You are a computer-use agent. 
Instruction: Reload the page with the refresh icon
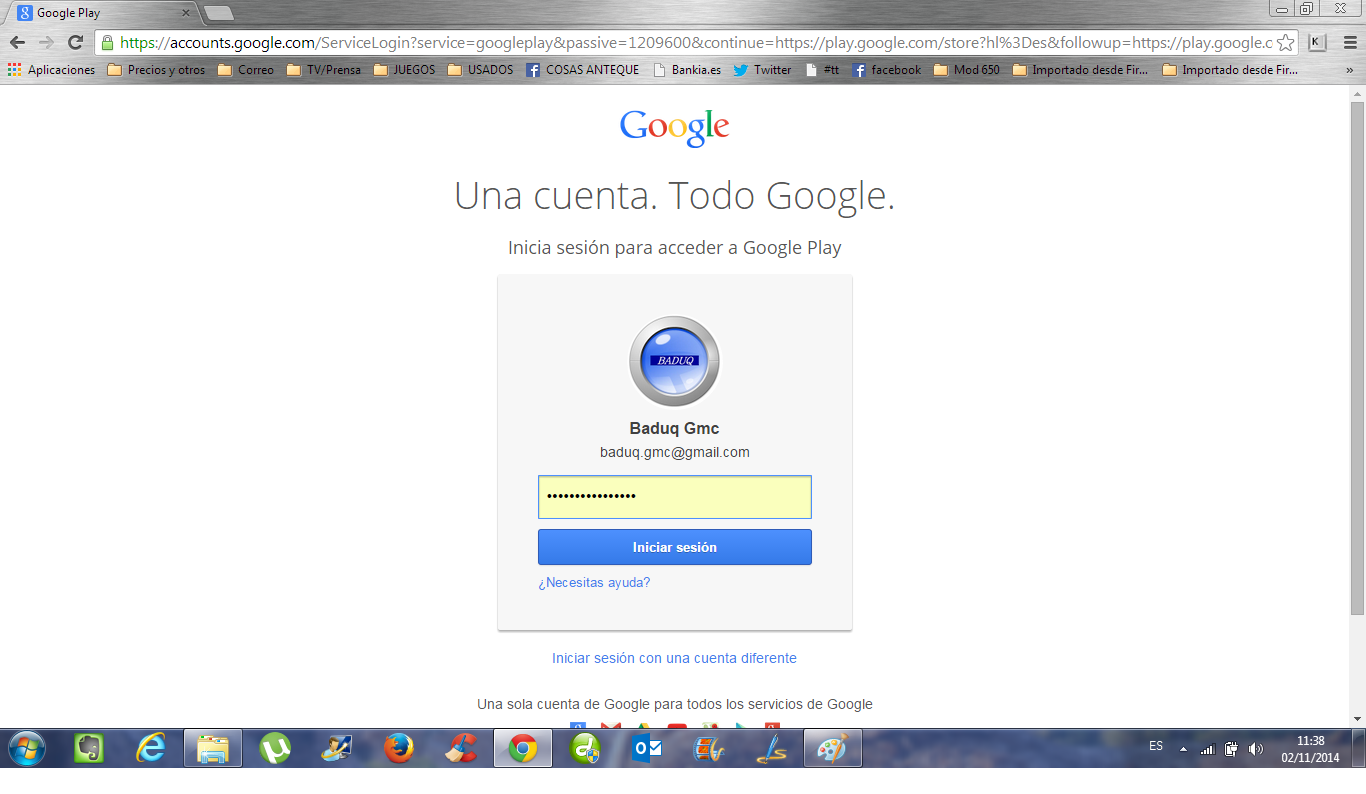(75, 42)
